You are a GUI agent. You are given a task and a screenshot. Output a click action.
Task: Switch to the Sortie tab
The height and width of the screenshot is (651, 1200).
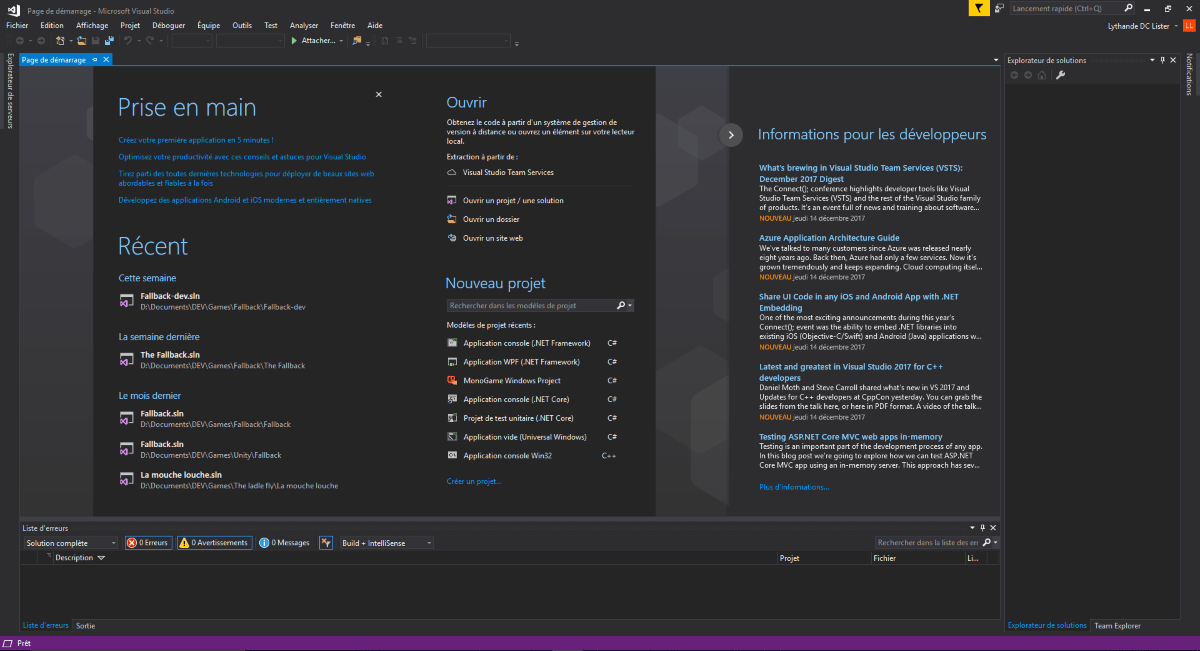(85, 626)
